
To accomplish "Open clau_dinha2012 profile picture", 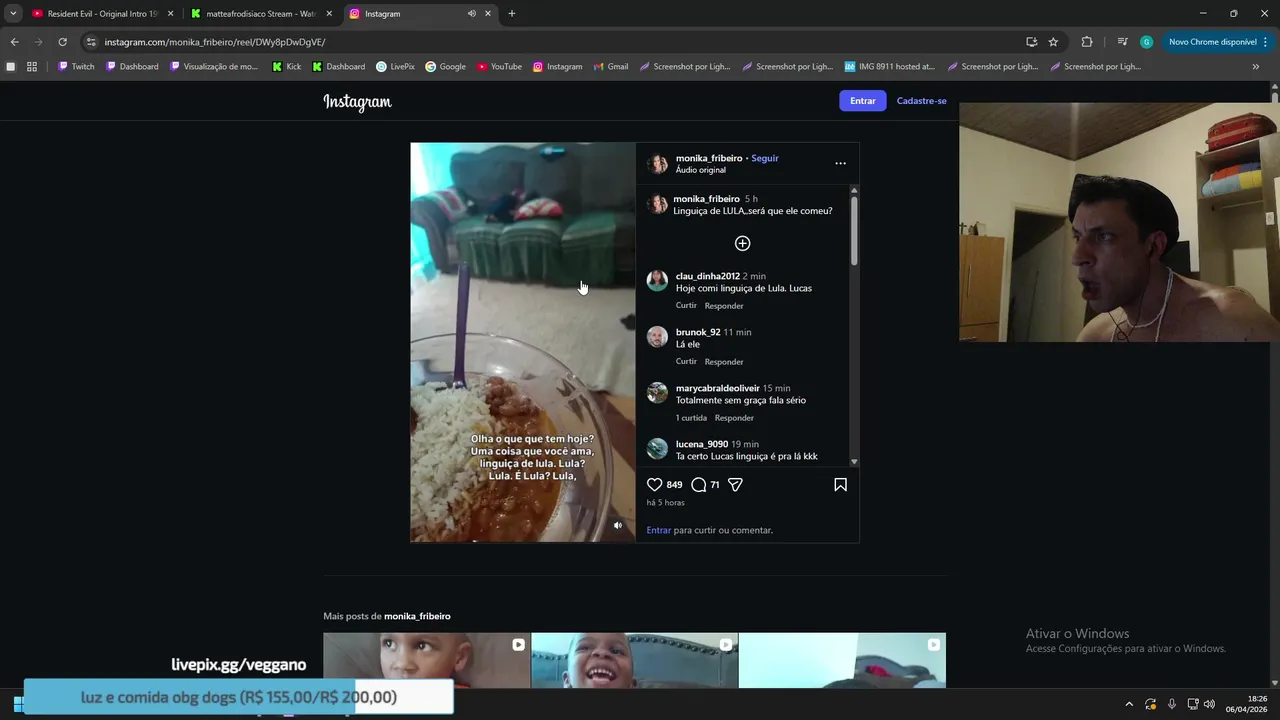I will (657, 281).
